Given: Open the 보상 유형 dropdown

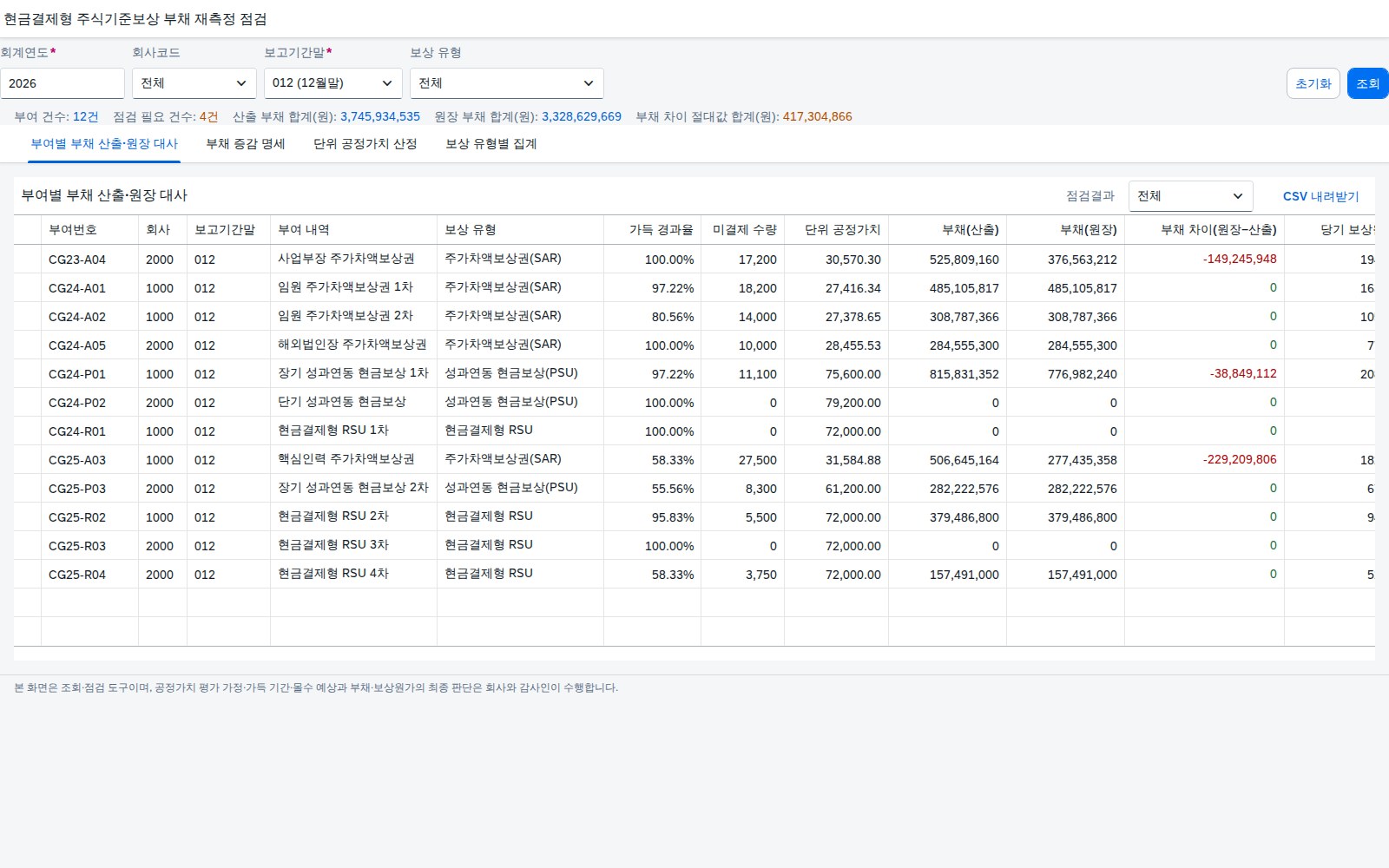Looking at the screenshot, I should coord(507,83).
